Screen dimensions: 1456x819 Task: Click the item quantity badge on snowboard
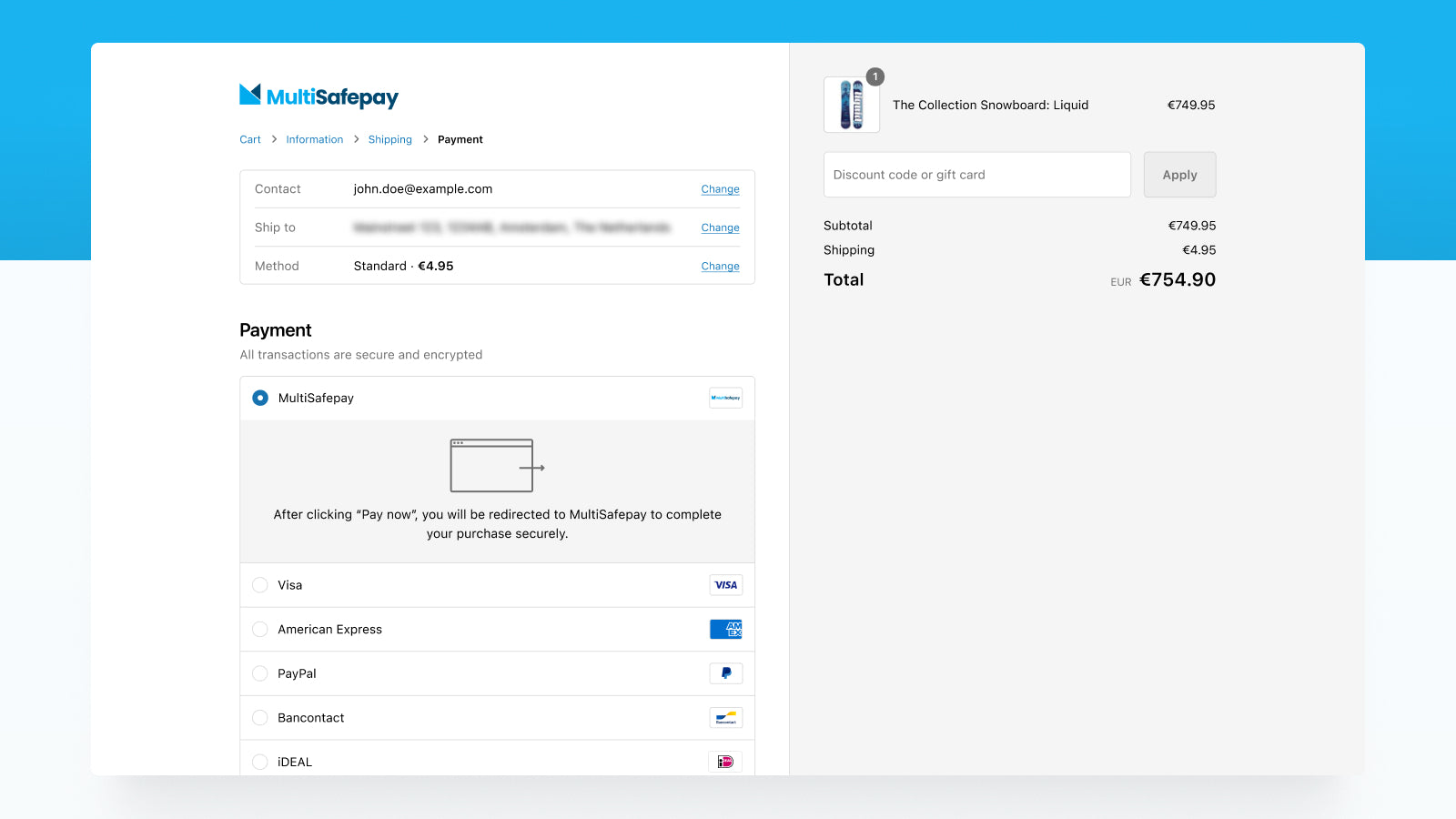pyautogui.click(x=875, y=77)
